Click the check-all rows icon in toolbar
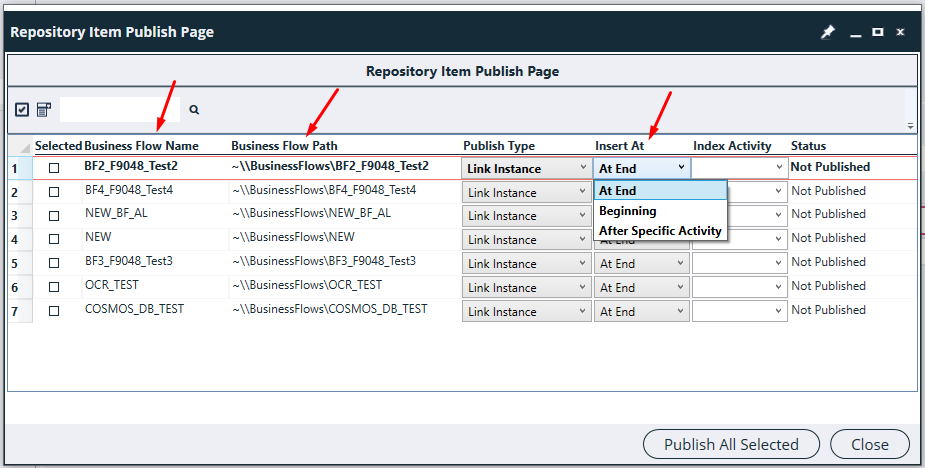This screenshot has width=925, height=468. pyautogui.click(x=22, y=110)
